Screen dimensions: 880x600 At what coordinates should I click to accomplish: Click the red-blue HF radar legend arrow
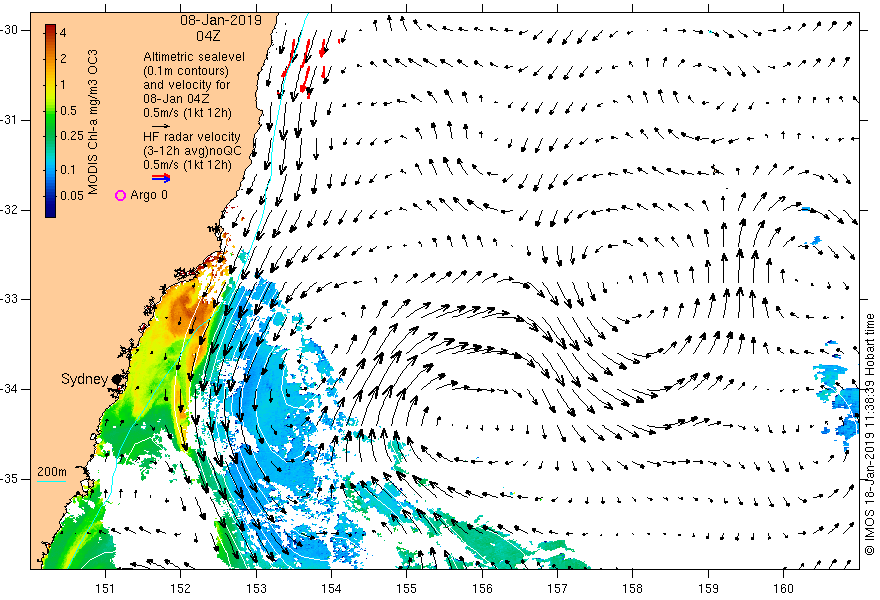[x=161, y=178]
